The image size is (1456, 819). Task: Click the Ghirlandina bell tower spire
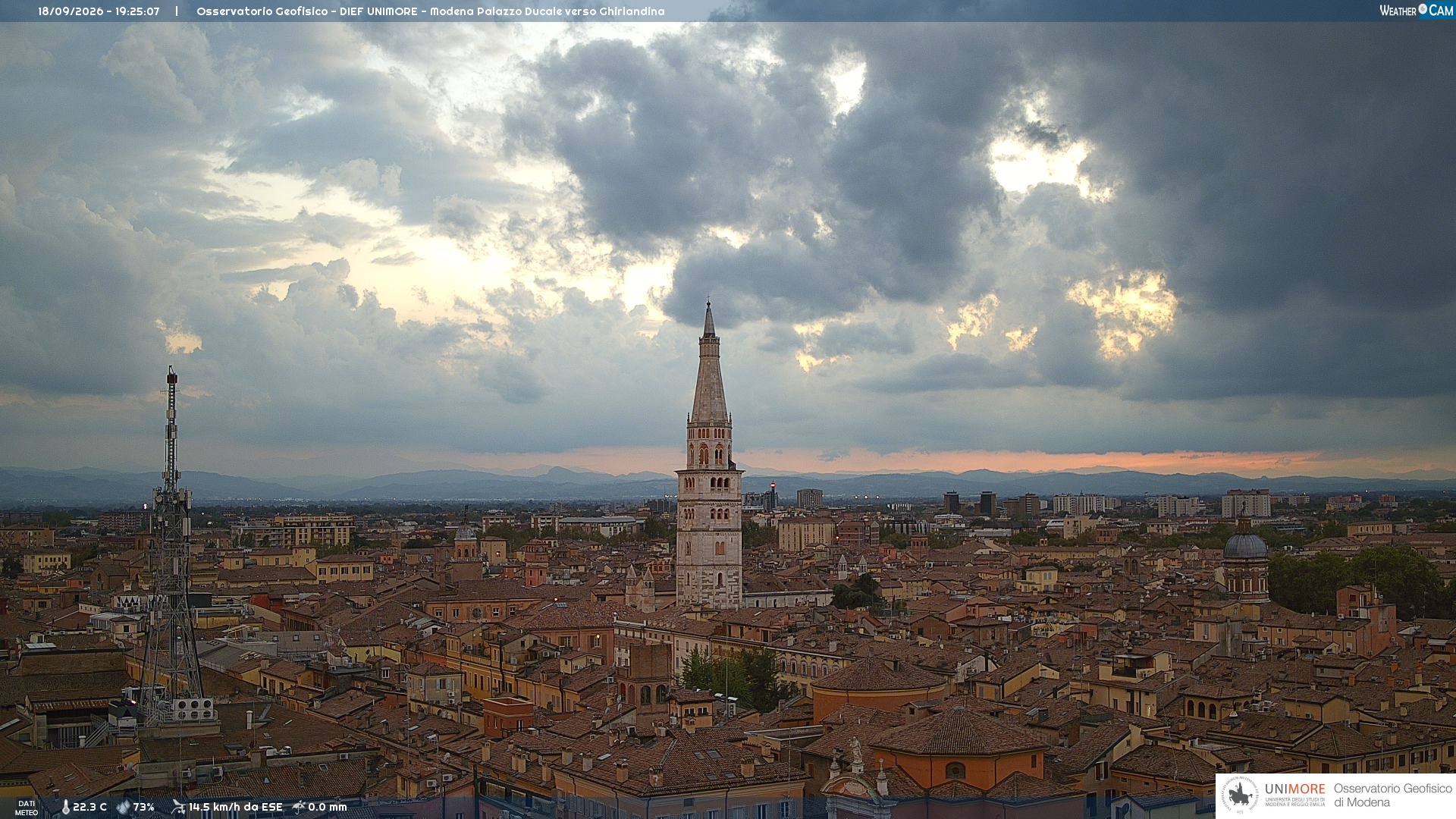click(709, 364)
